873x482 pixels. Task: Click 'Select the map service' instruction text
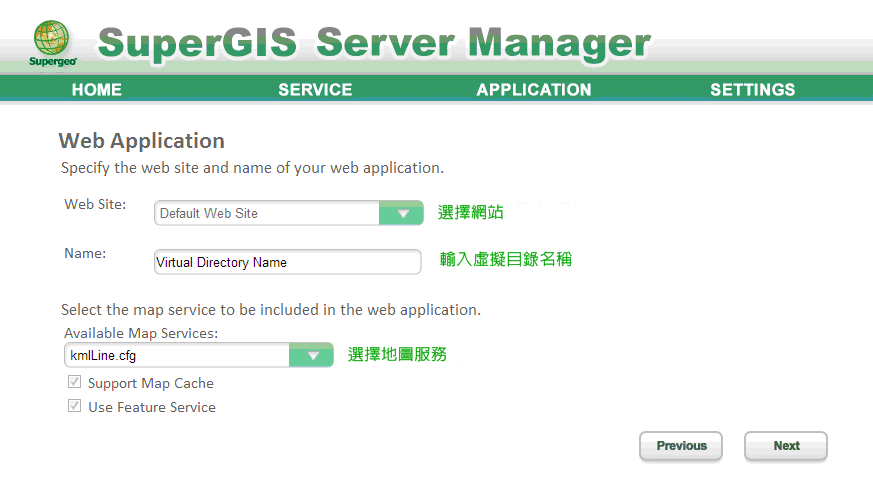pyautogui.click(x=271, y=310)
